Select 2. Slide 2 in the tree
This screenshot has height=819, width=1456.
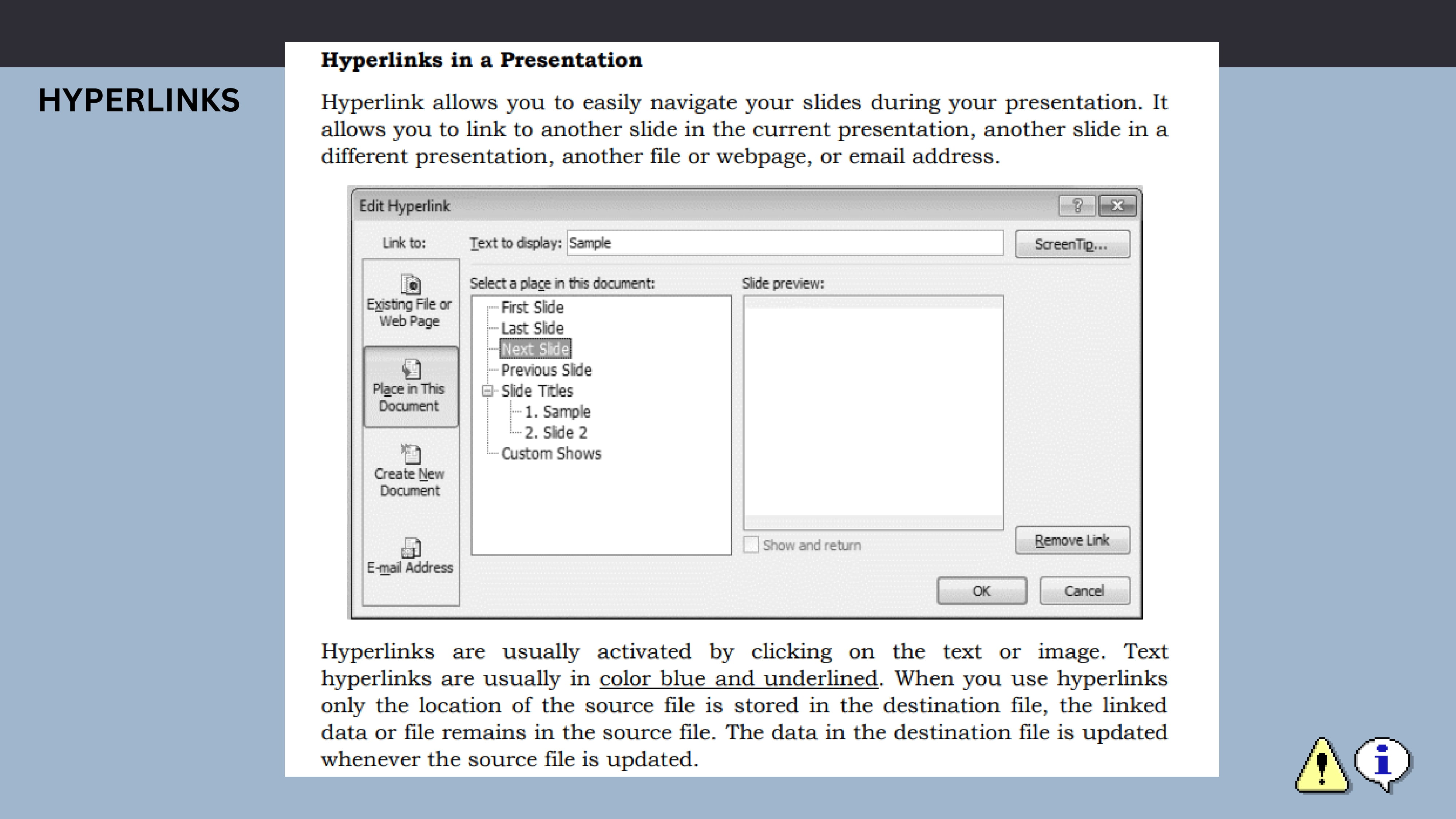click(555, 433)
